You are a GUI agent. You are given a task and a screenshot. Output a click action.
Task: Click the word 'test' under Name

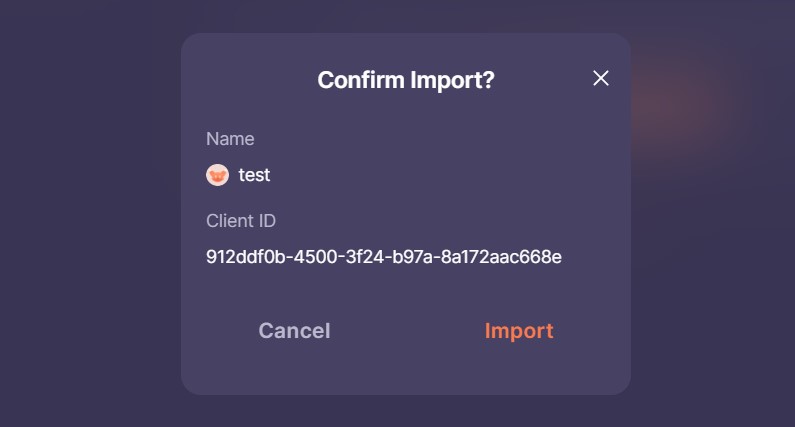[254, 175]
